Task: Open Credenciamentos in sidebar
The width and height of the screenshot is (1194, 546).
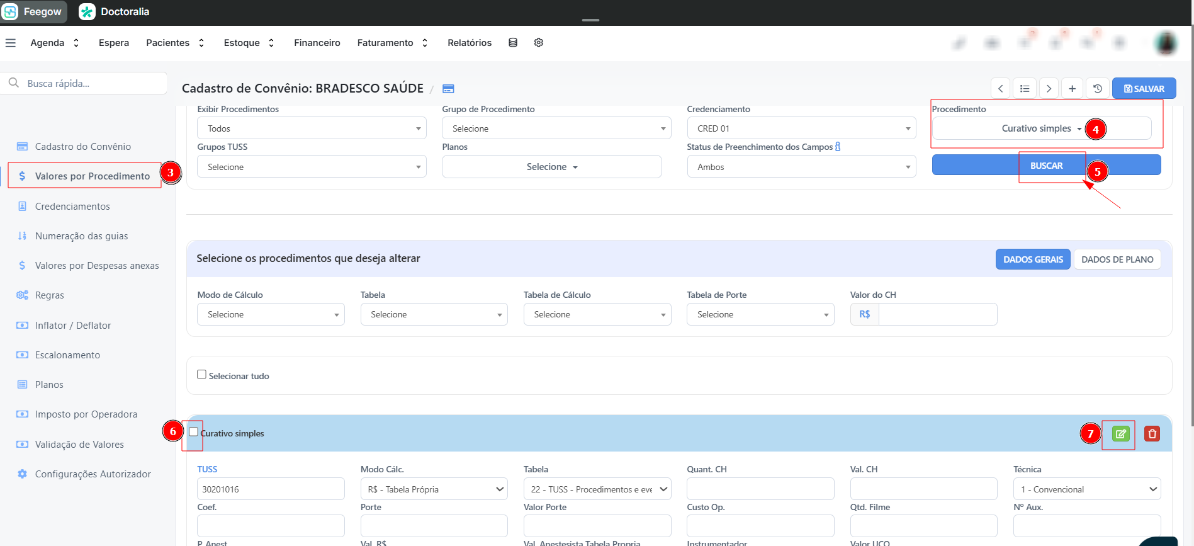Action: [x=72, y=206]
